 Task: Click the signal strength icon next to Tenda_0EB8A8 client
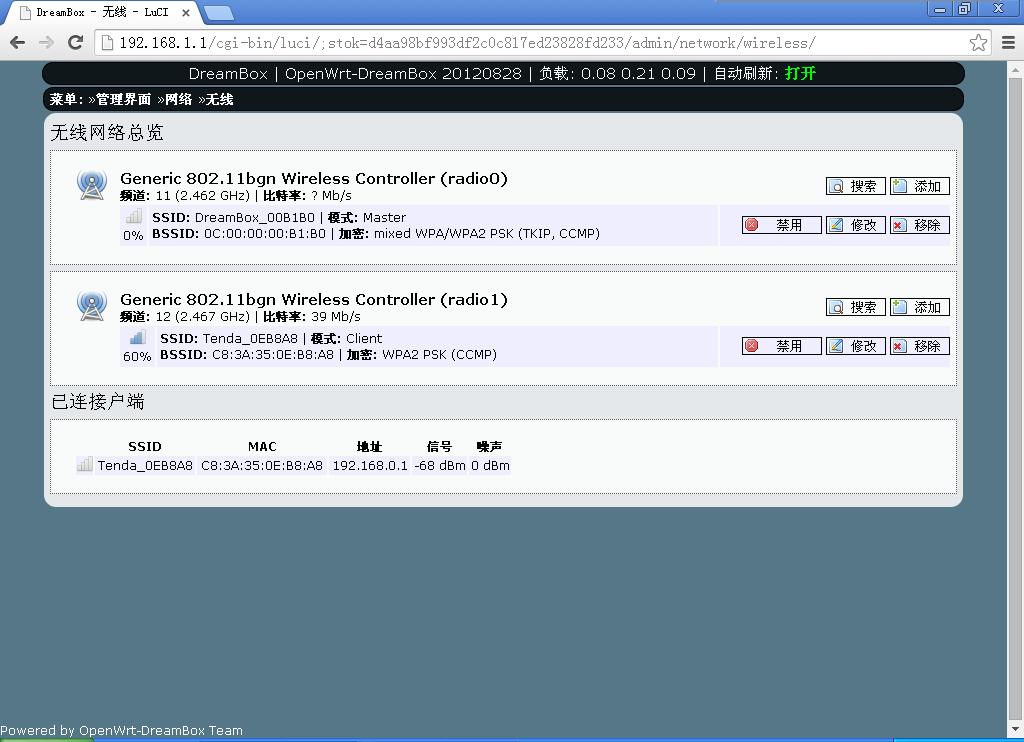84,463
